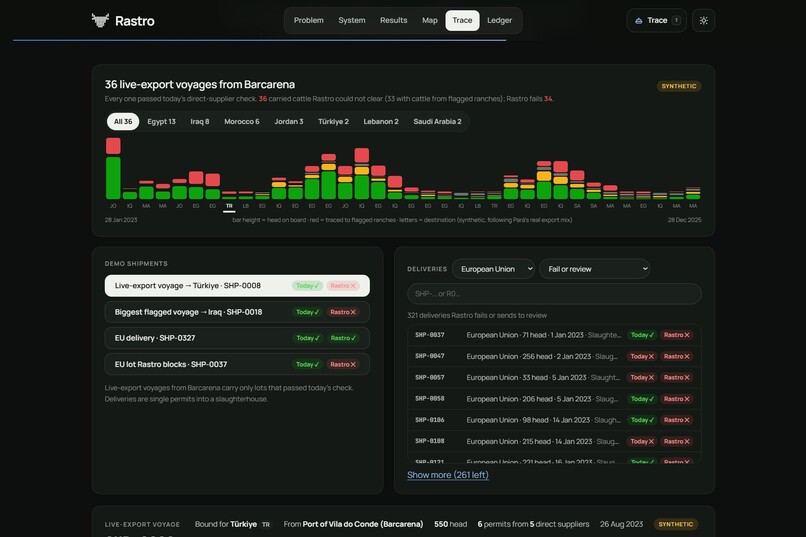Image resolution: width=806 pixels, height=537 pixels.
Task: Open delivery row SHP-0047 256 head
Action: coord(554,356)
